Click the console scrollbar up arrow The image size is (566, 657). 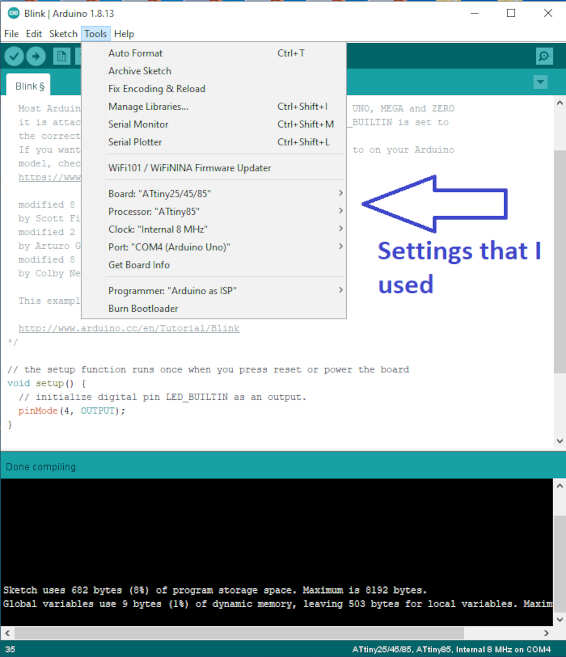(560, 486)
